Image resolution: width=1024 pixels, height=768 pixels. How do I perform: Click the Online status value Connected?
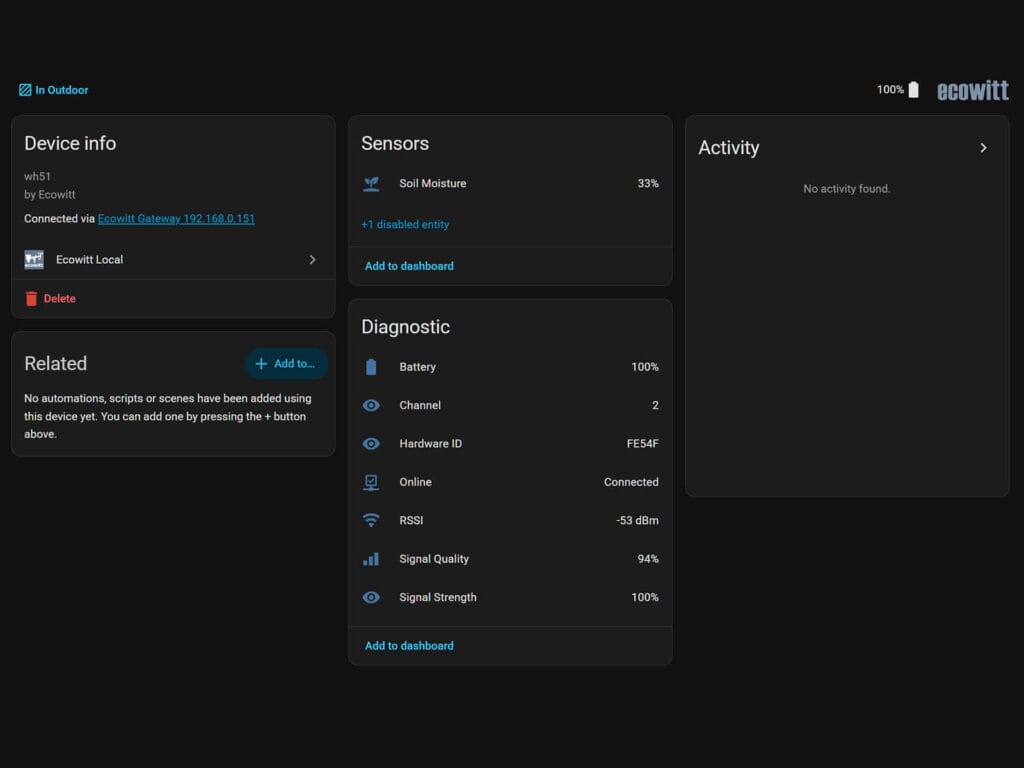(631, 482)
